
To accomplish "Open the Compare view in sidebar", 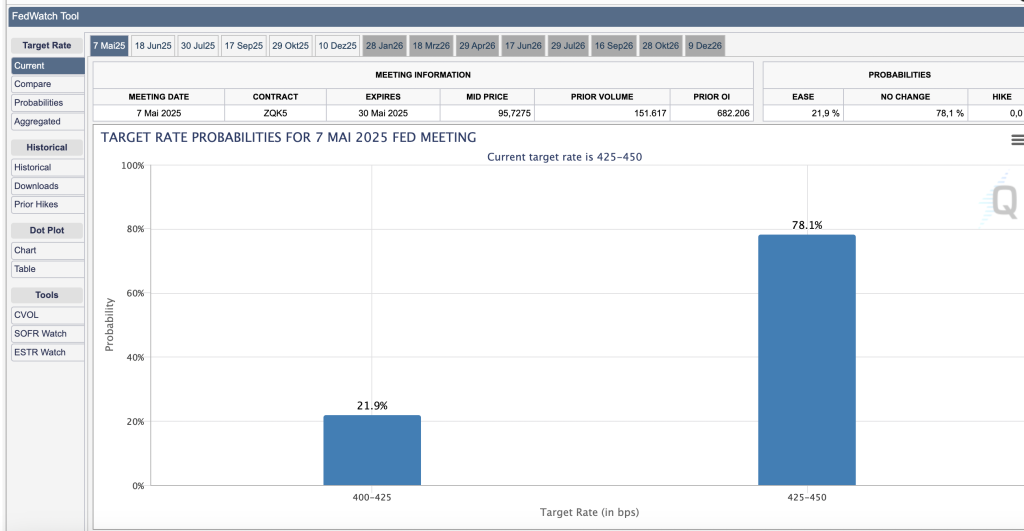I will [x=47, y=85].
